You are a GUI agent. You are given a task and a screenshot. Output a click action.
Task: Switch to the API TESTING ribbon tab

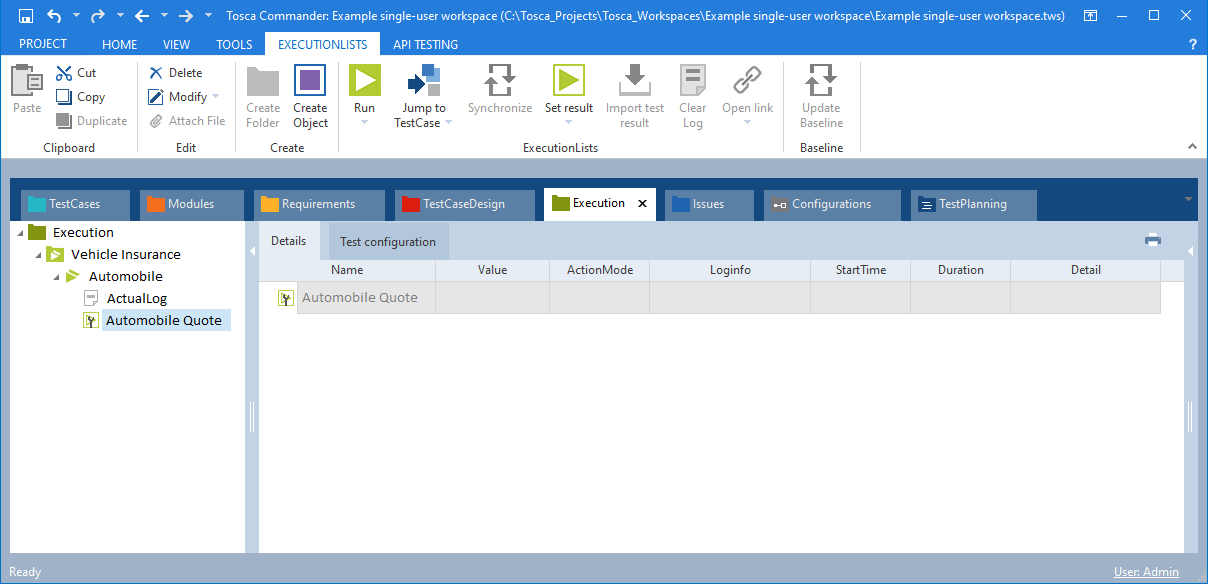click(x=425, y=44)
